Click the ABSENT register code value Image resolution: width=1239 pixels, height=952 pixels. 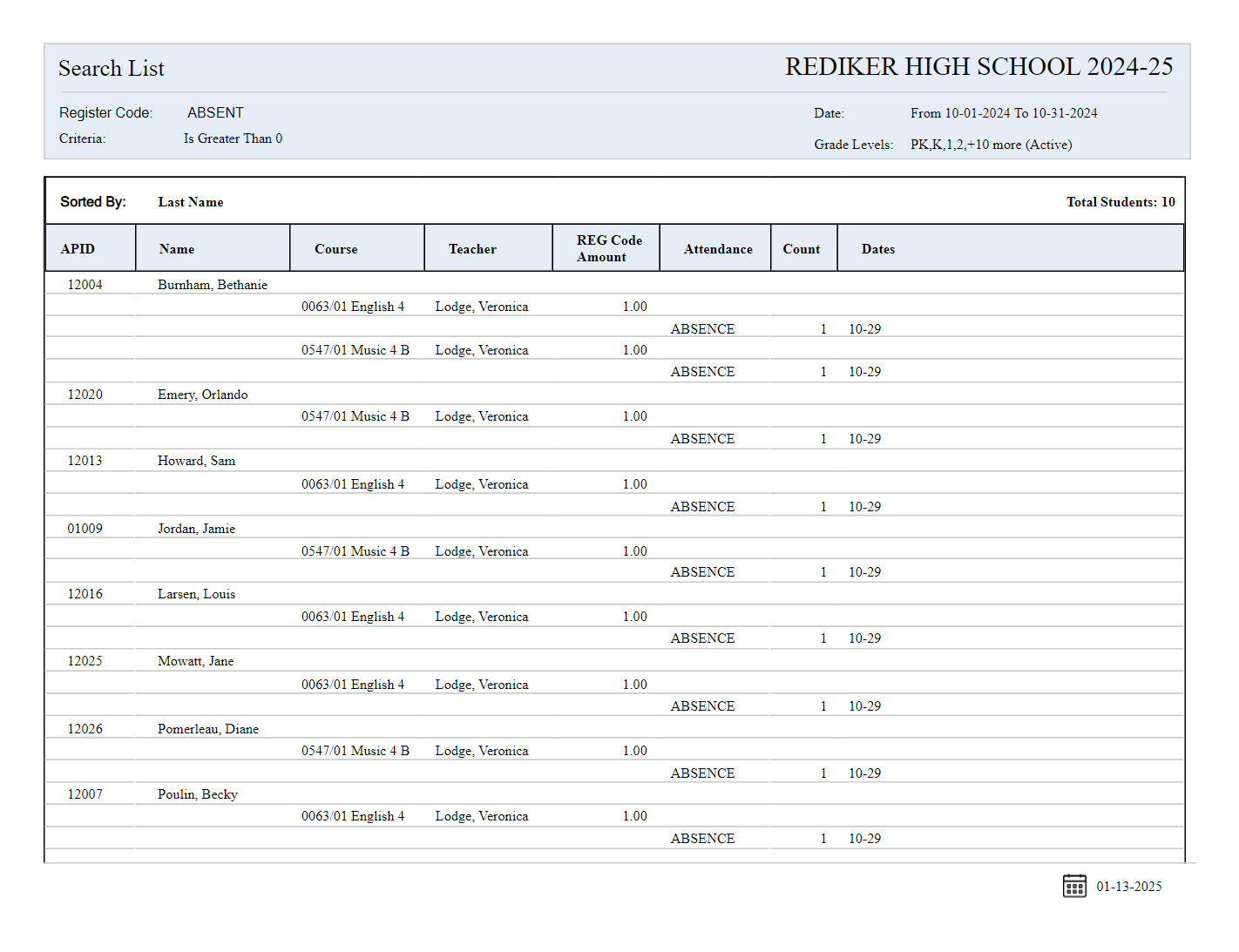[215, 113]
